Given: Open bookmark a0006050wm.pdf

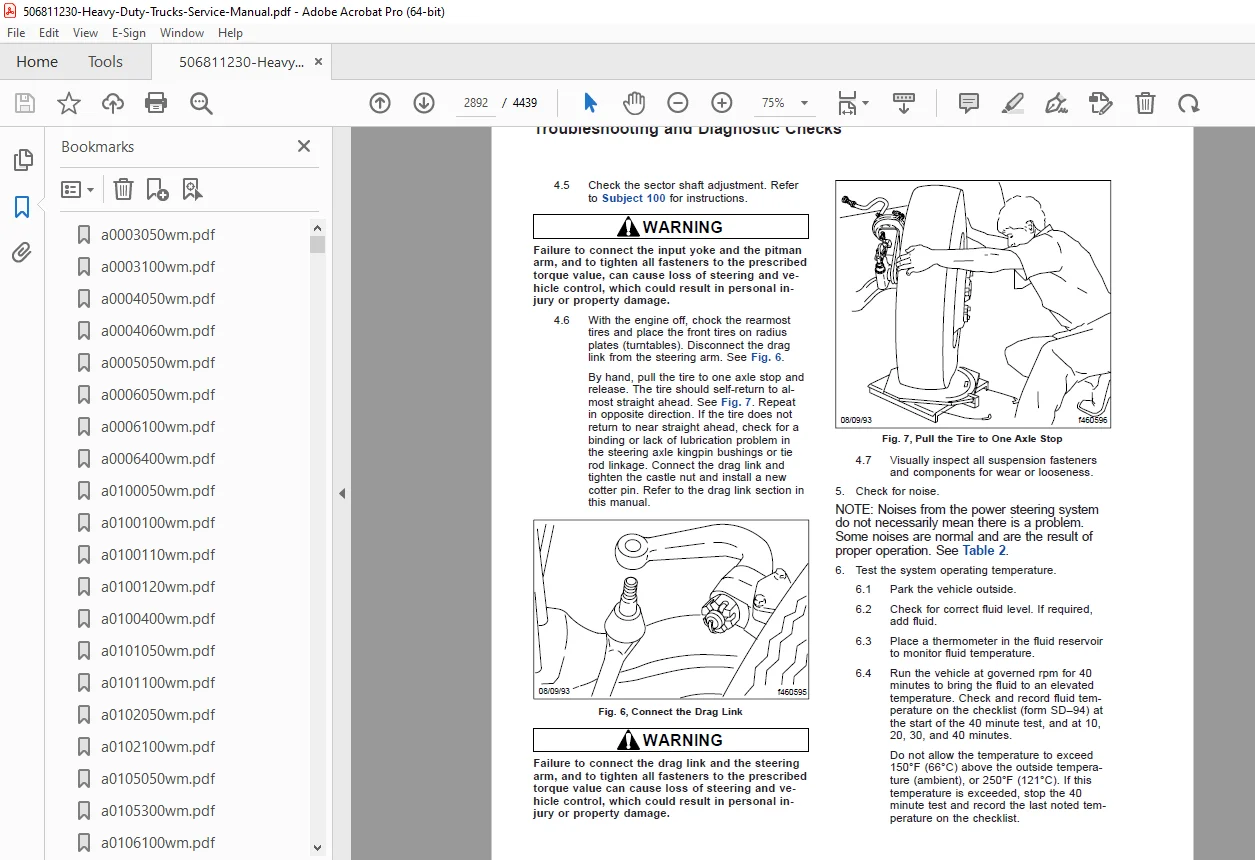Looking at the screenshot, I should pos(158,395).
